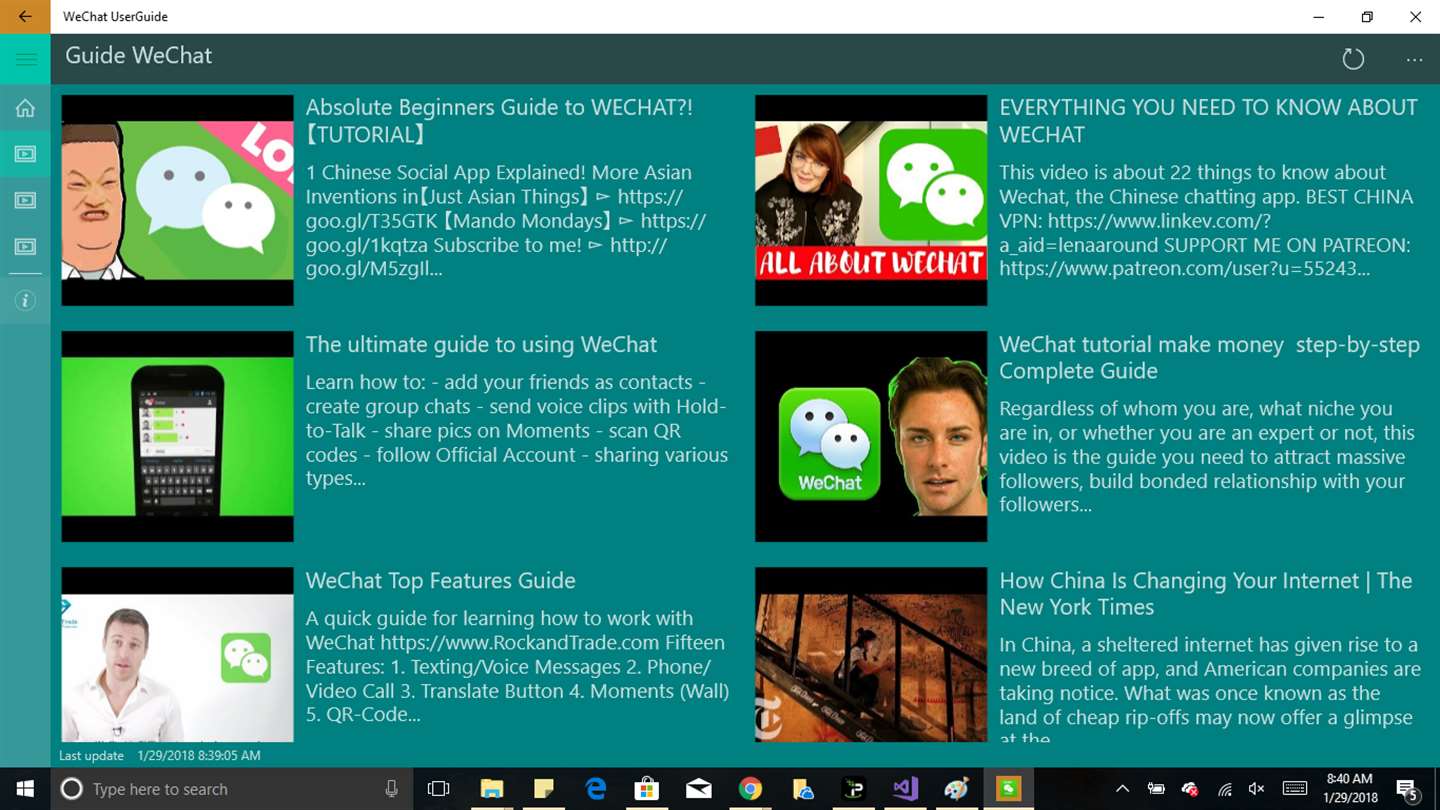
Task: Click the back arrow button in title bar
Action: 25,16
